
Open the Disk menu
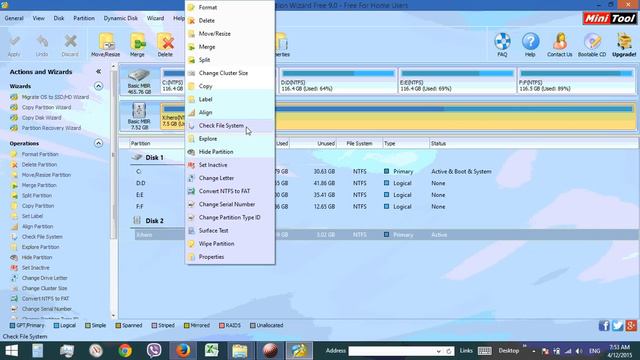(59, 18)
